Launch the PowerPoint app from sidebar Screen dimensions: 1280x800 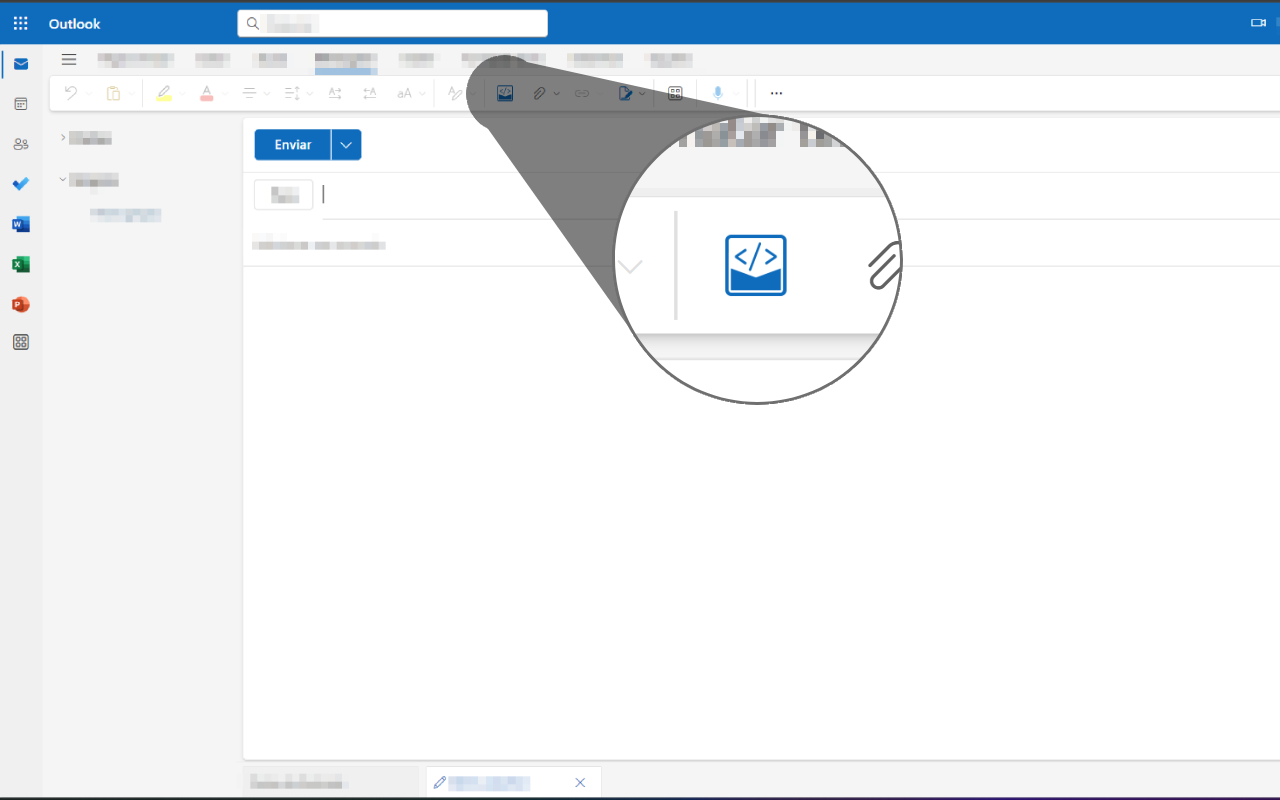[21, 304]
